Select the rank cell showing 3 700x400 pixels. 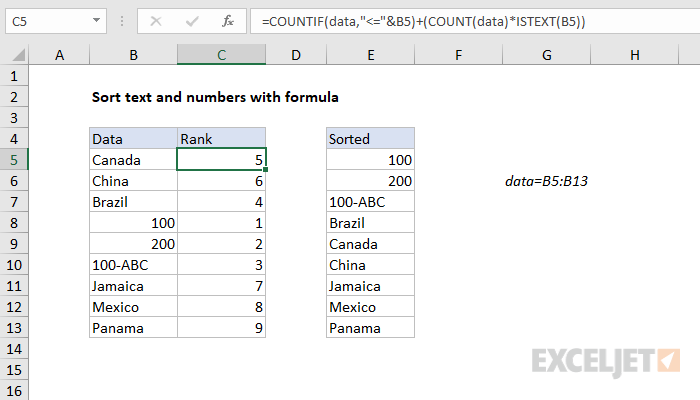pyautogui.click(x=221, y=265)
